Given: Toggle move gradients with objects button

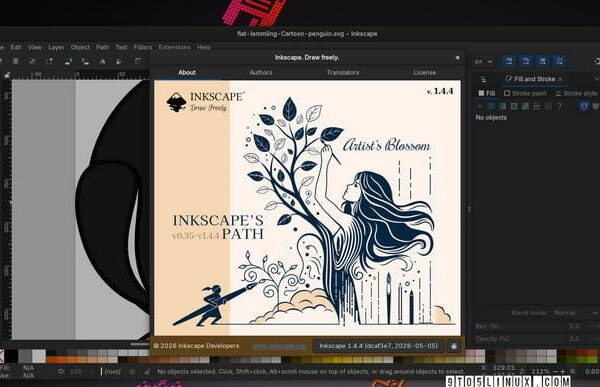Looking at the screenshot, I should (x=543, y=61).
